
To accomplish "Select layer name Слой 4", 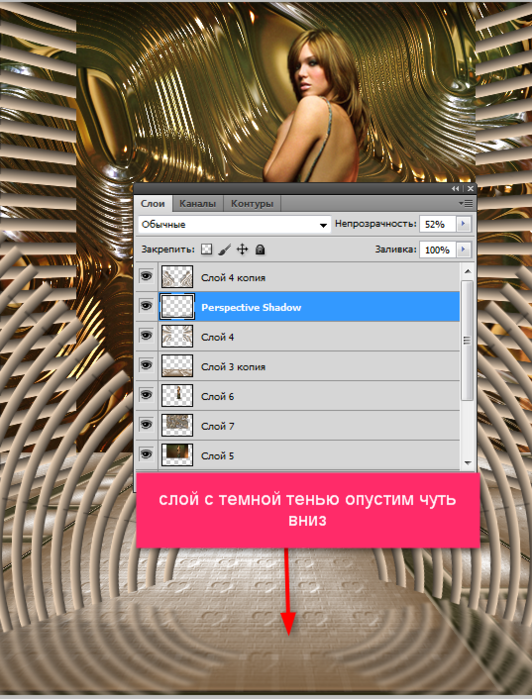I will click(x=217, y=337).
